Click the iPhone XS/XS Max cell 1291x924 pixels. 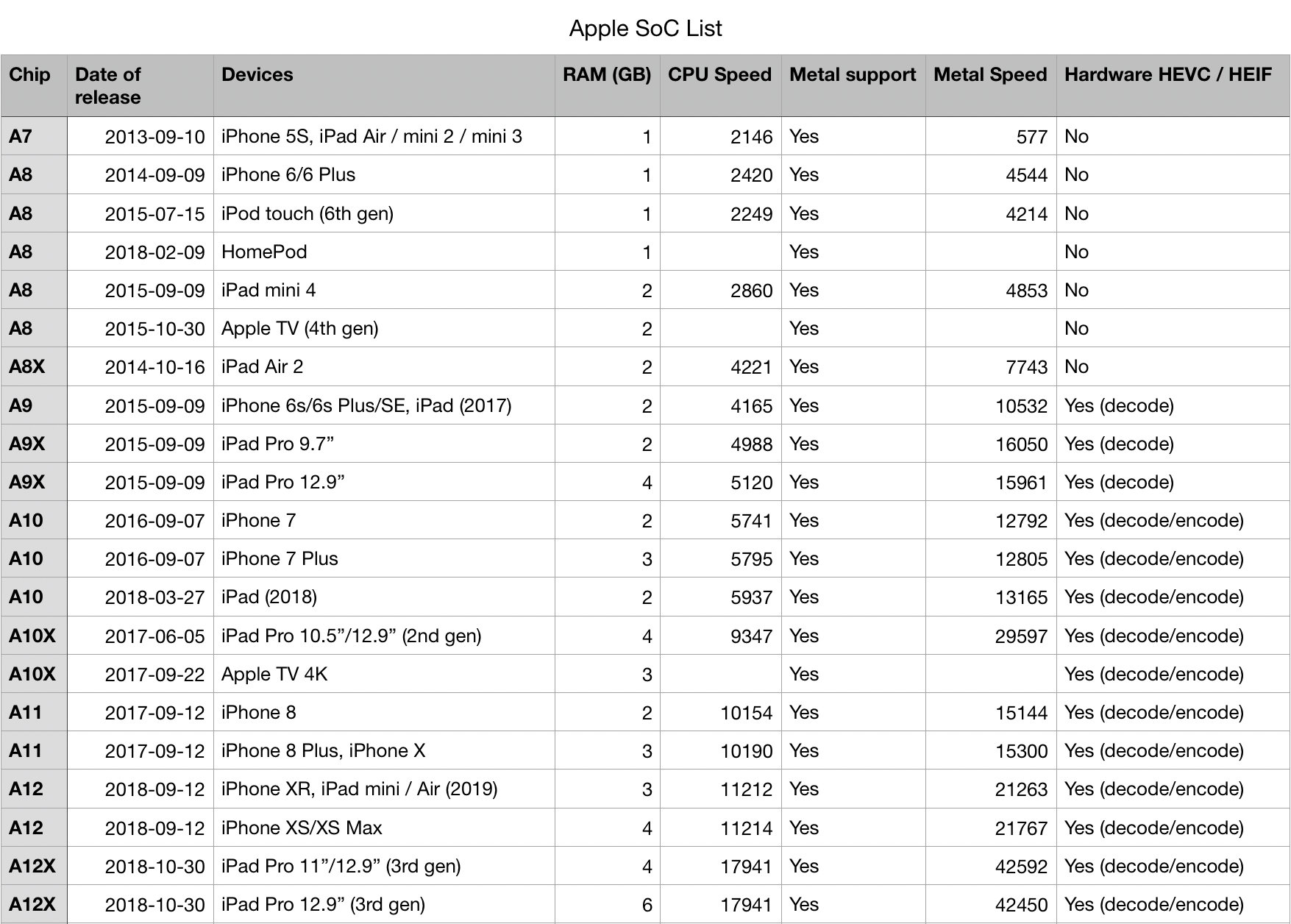tap(384, 828)
